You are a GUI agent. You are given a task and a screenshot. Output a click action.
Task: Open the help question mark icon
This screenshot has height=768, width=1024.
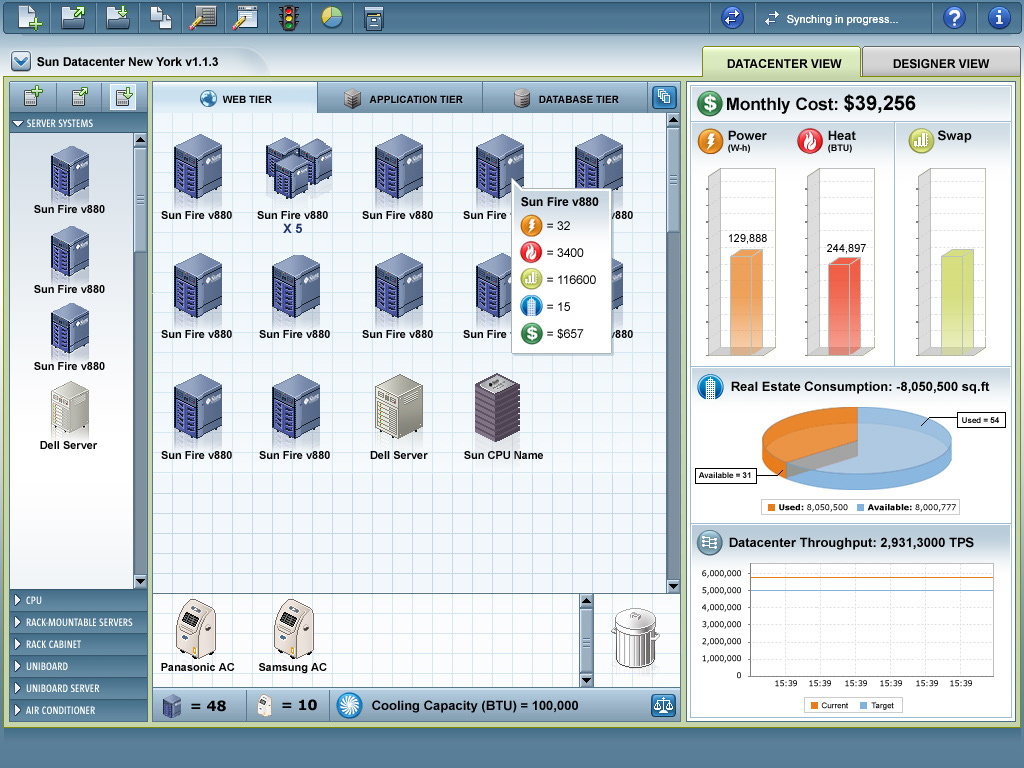coord(954,18)
